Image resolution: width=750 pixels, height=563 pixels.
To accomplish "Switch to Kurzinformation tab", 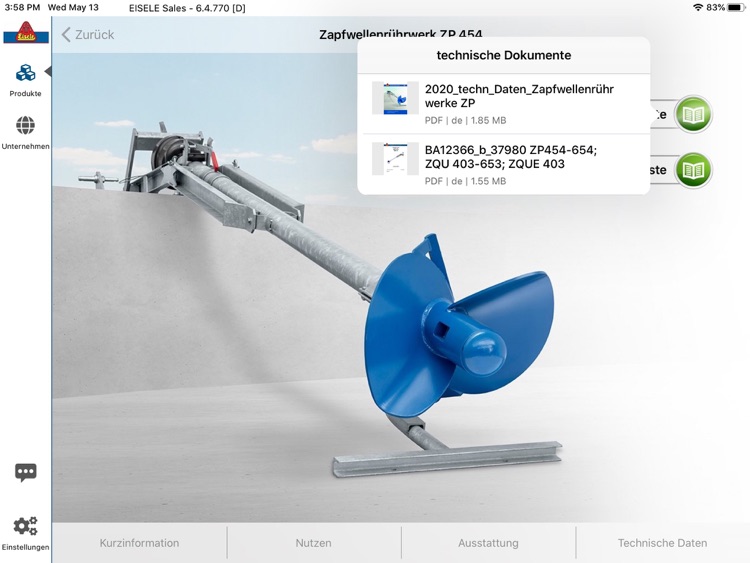I will [x=139, y=543].
